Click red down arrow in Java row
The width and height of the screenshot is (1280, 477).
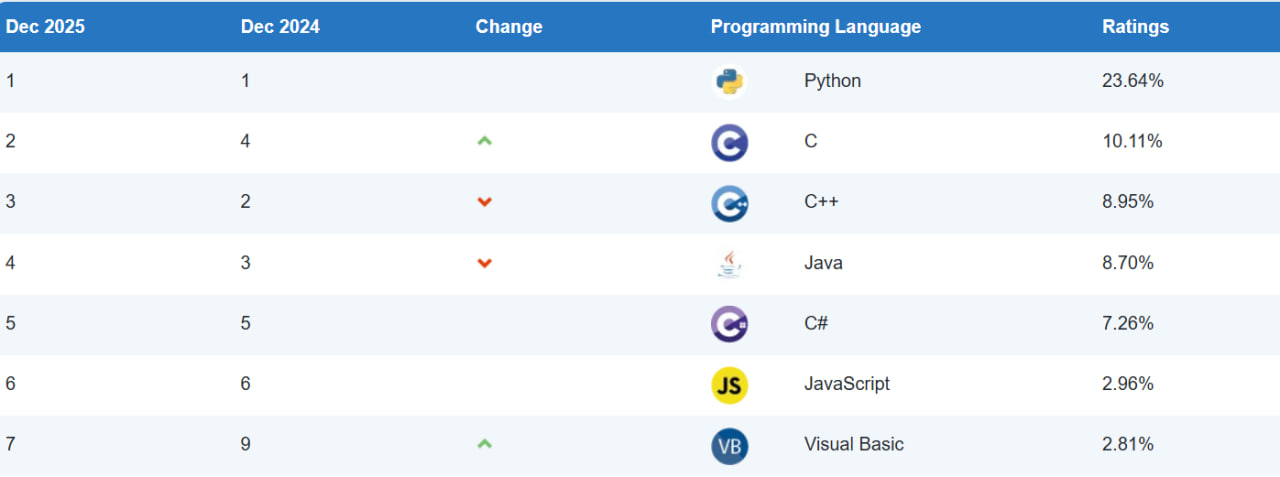pyautogui.click(x=485, y=264)
